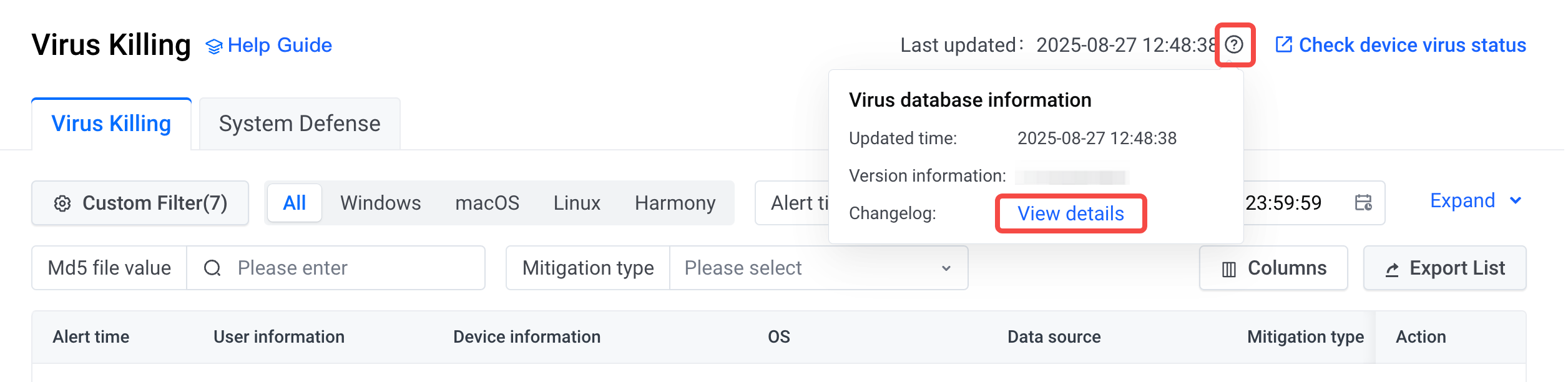The height and width of the screenshot is (382, 1568).
Task: Click the Export List share icon
Action: tap(1392, 270)
